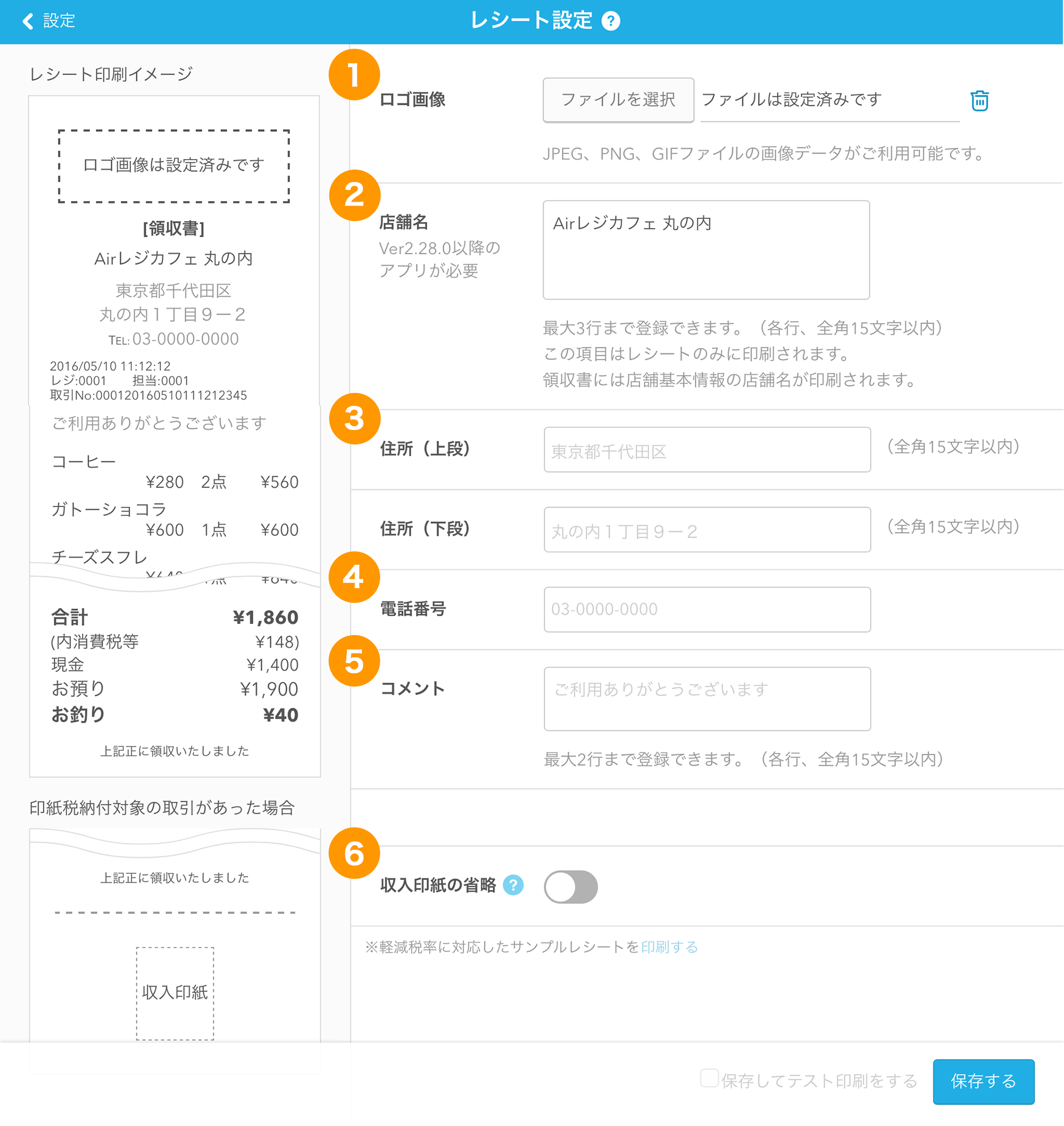Focus the コメント text area
Viewport: 1064px width, 1126px height.
click(x=707, y=699)
